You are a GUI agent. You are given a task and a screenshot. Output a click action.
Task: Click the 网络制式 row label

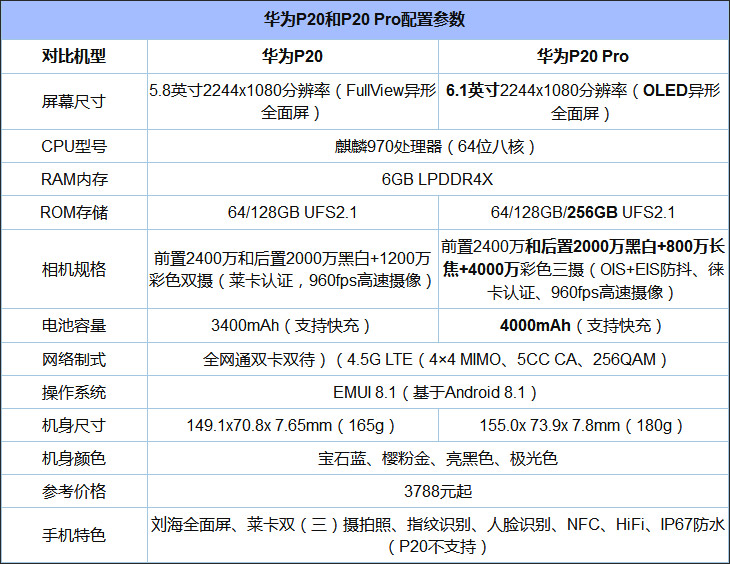74,358
